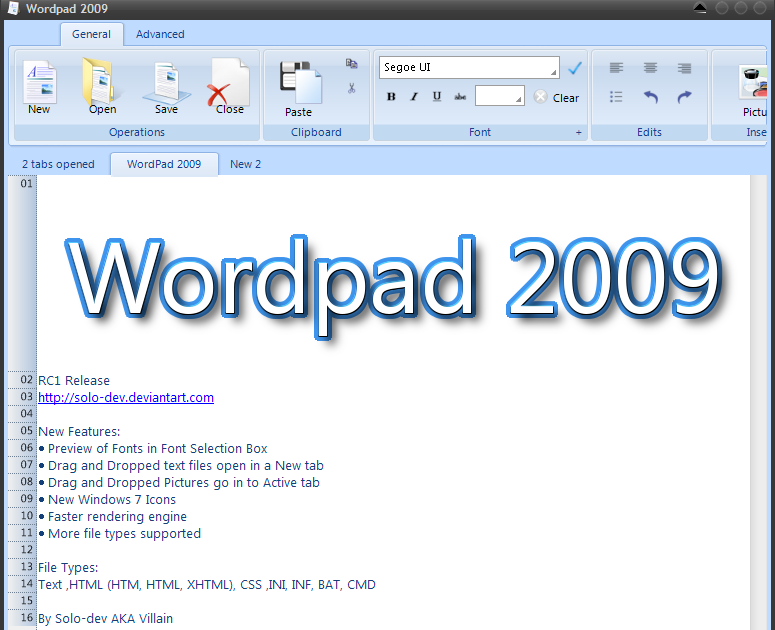This screenshot has width=775, height=630.
Task: Open the solo-dev.deviantart.com hyperlink
Action: point(126,398)
